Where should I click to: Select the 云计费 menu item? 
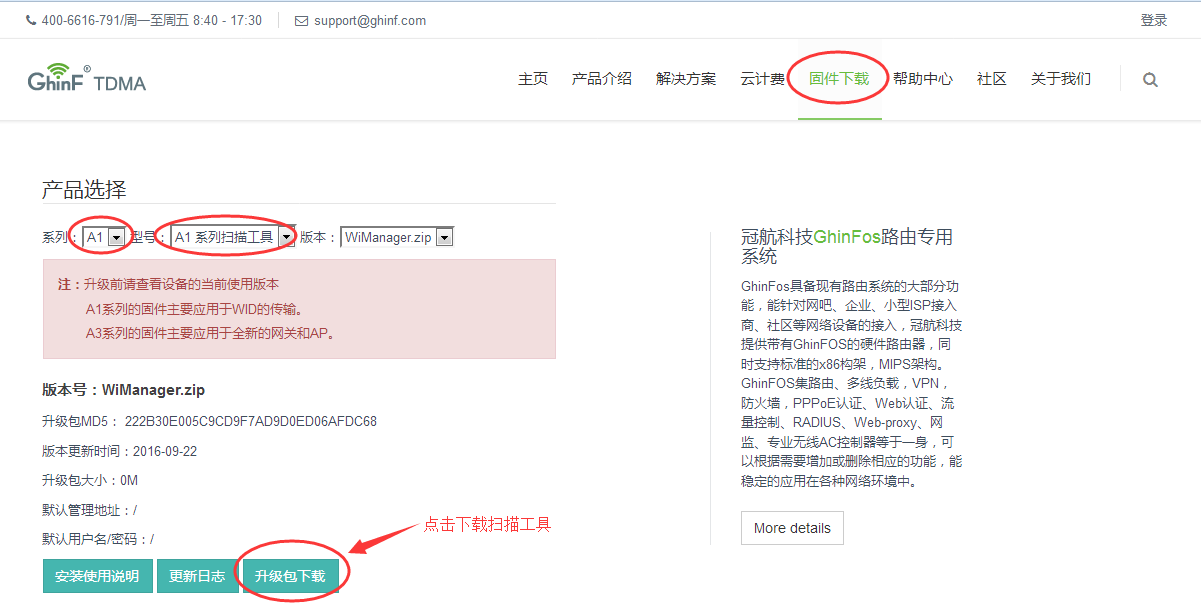point(762,79)
